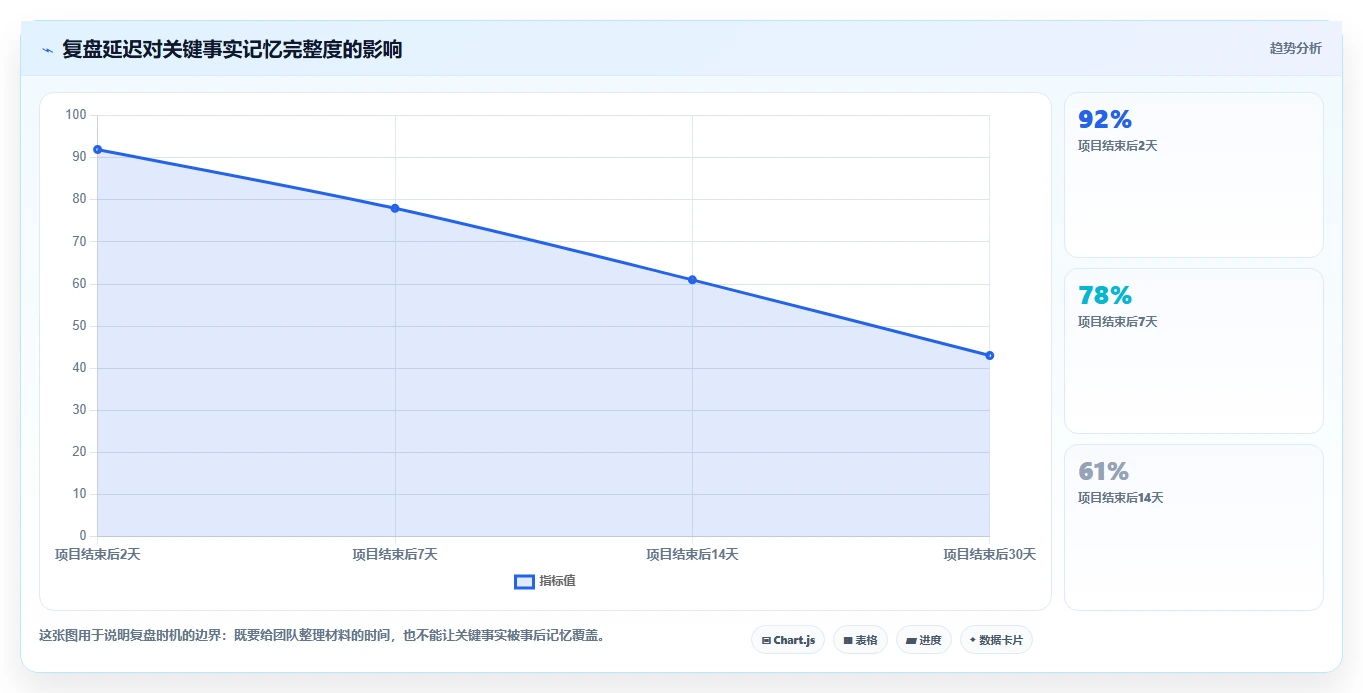The height and width of the screenshot is (693, 1363).
Task: Click the 表格 tag pill
Action: (x=860, y=640)
